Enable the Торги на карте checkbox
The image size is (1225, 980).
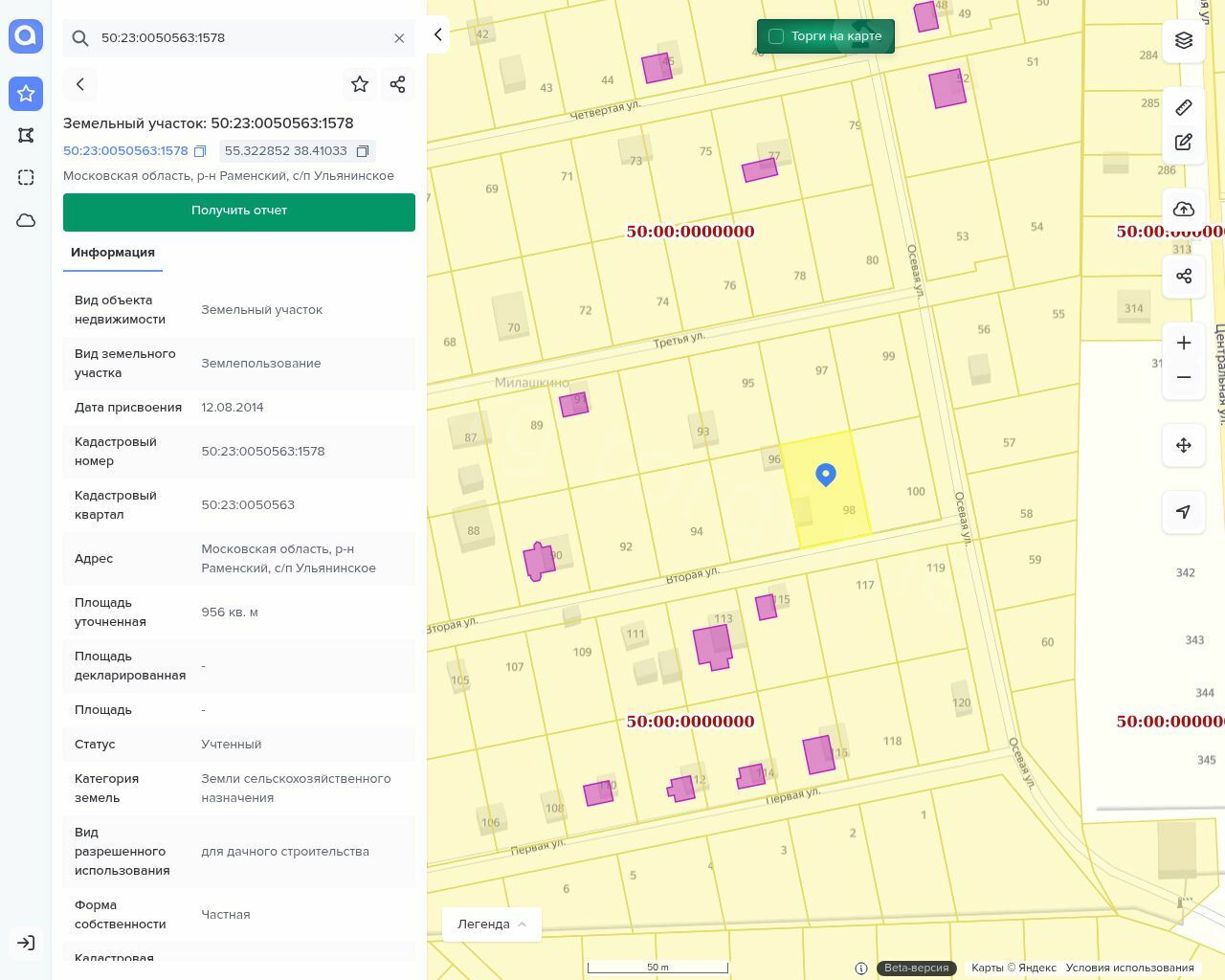pos(776,36)
